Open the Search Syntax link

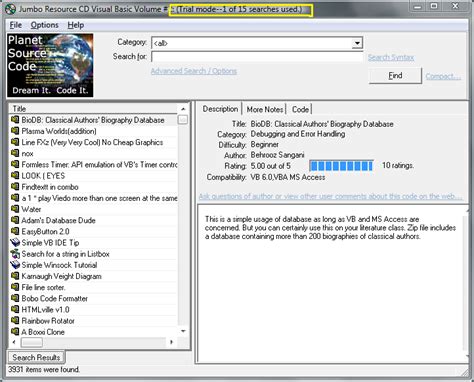tap(391, 57)
